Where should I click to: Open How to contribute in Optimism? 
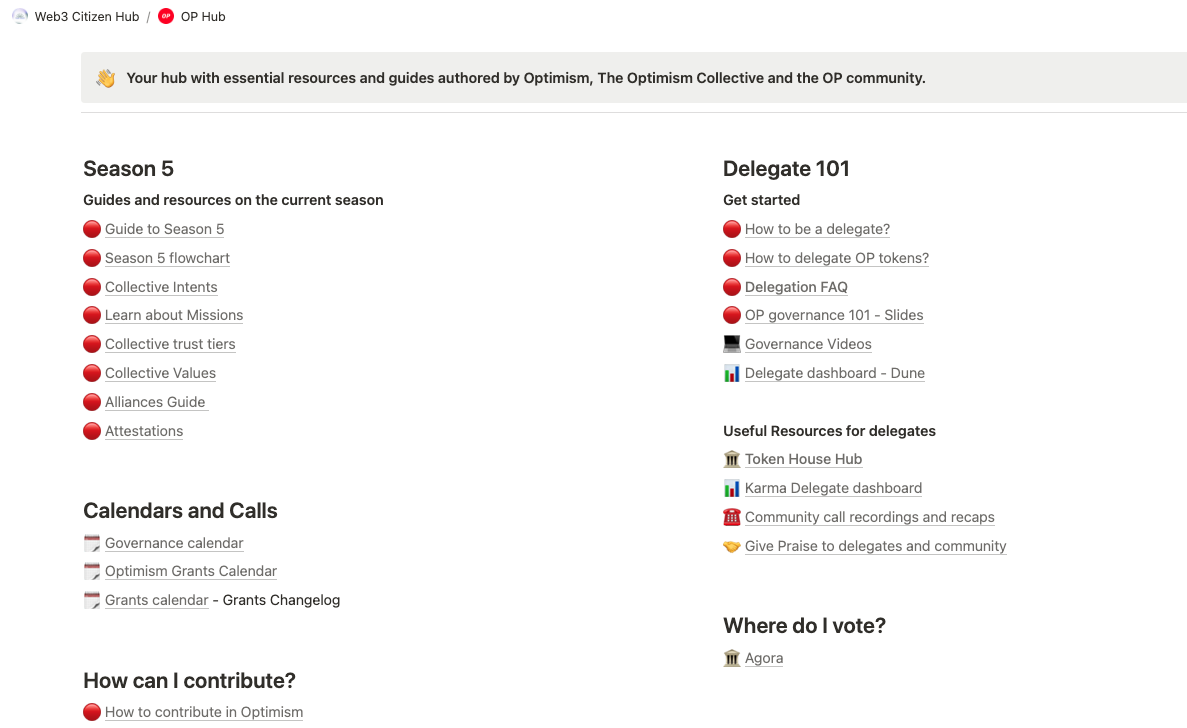[204, 712]
